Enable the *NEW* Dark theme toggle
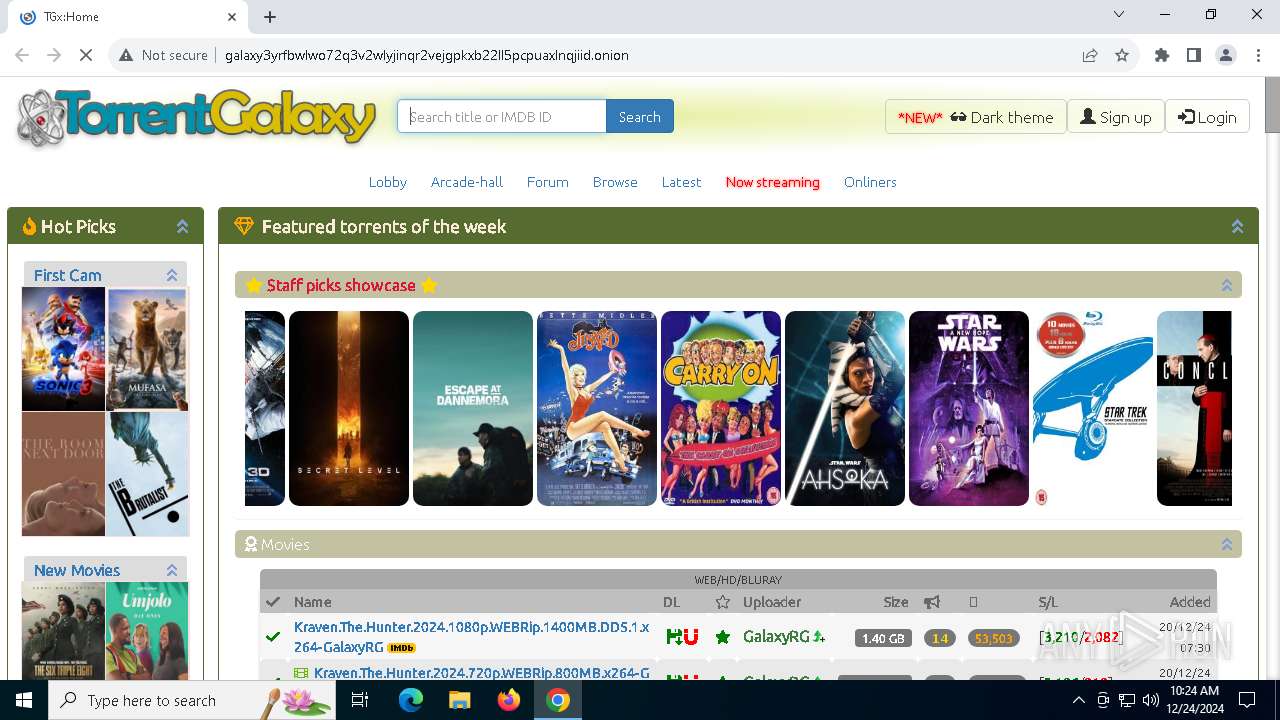Viewport: 1280px width, 720px height. [975, 117]
